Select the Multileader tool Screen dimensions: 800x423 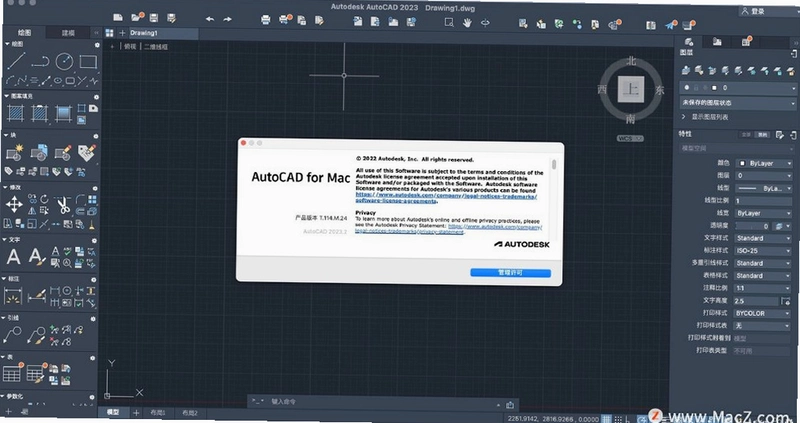pyautogui.click(x=12, y=335)
